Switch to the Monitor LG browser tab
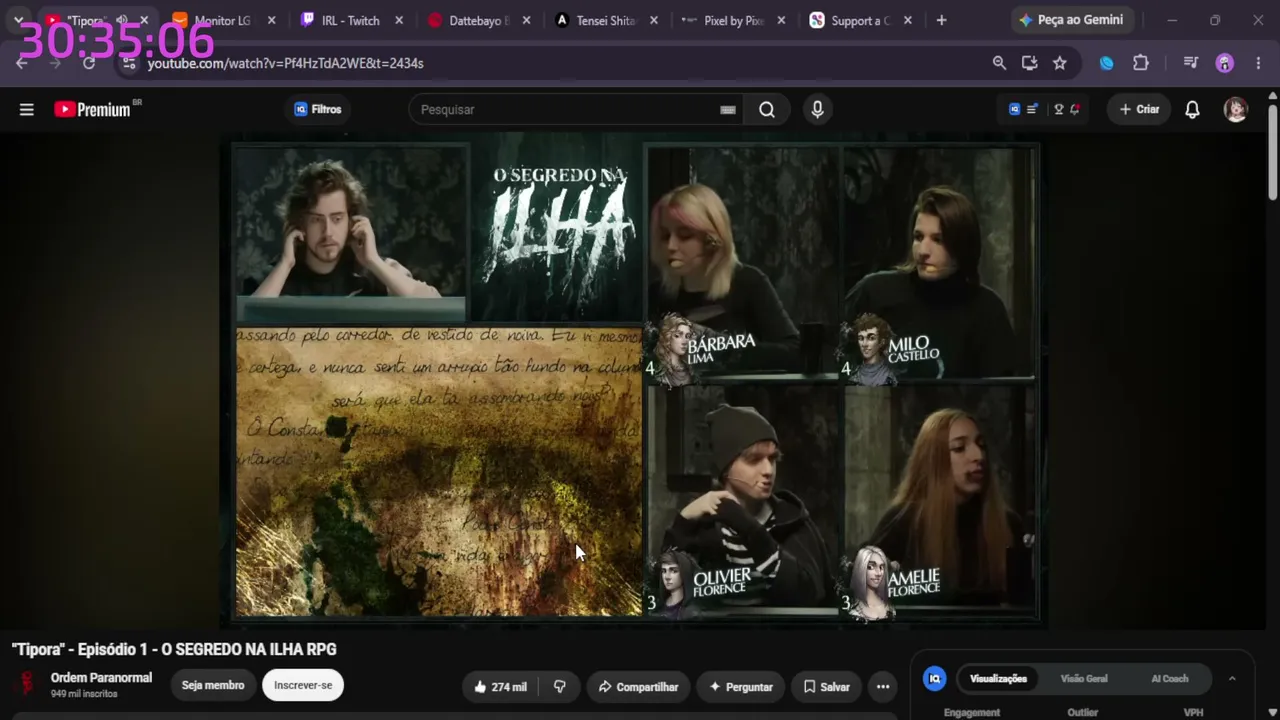1280x720 pixels. point(222,20)
